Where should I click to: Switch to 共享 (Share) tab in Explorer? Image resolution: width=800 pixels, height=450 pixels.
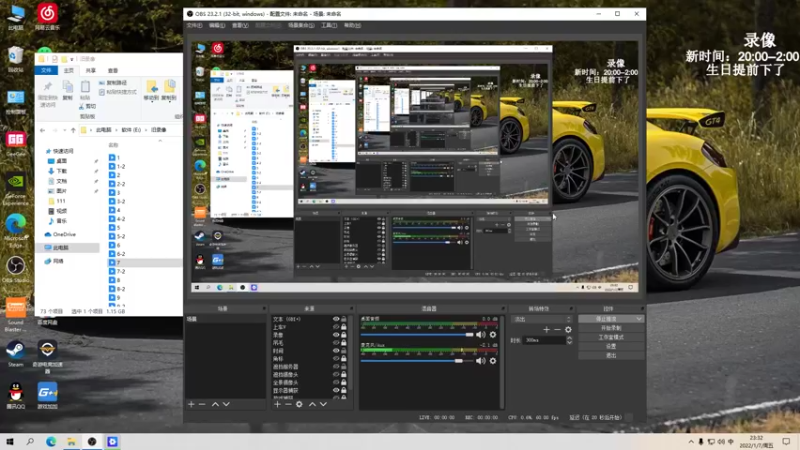tap(91, 70)
